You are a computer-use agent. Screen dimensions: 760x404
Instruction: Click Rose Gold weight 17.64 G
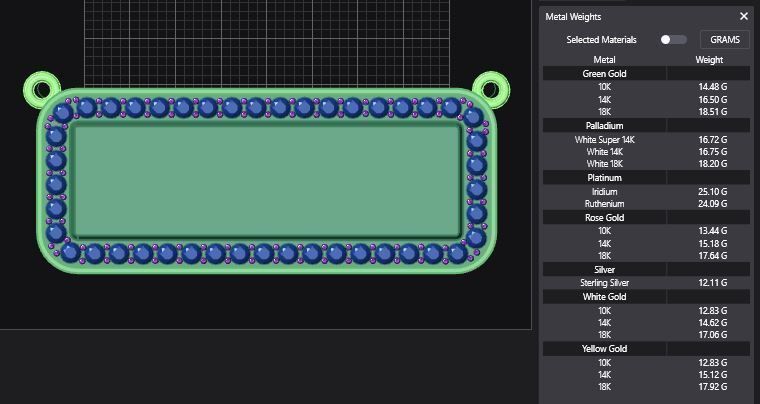(712, 256)
